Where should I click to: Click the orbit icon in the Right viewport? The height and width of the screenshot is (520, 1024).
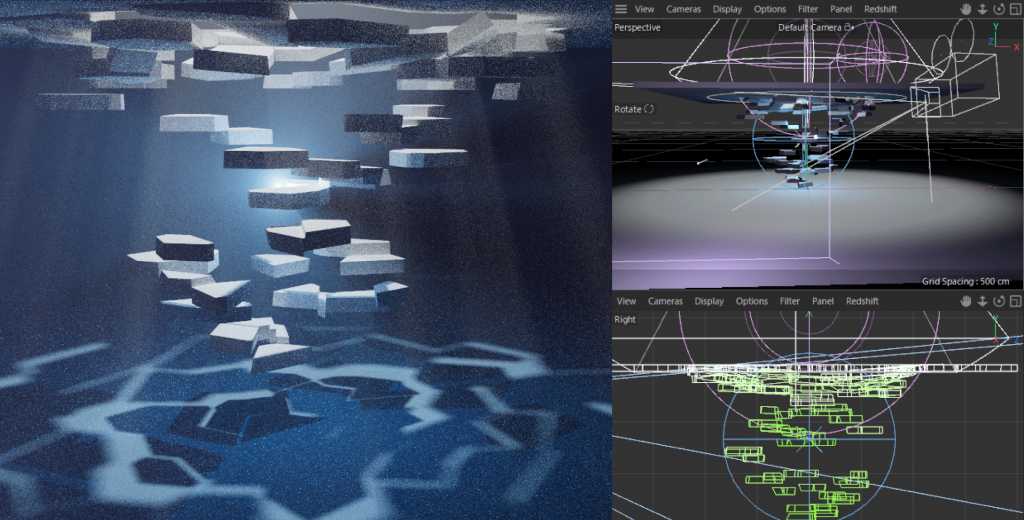coord(999,301)
